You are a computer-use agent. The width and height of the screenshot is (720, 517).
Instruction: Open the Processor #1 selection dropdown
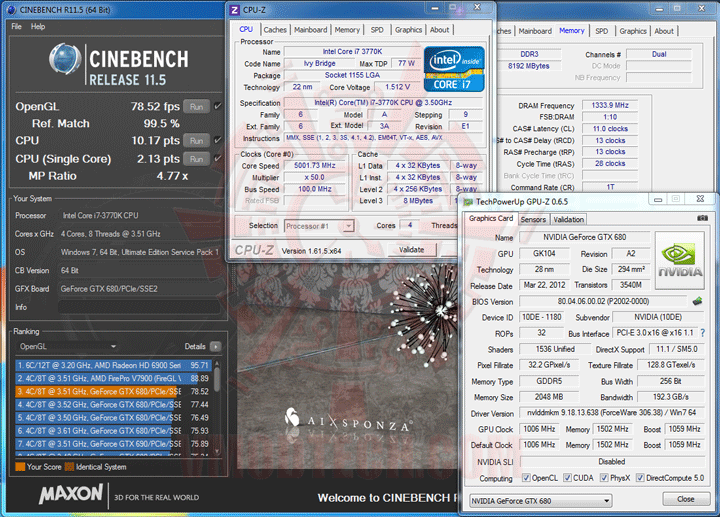coord(319,226)
